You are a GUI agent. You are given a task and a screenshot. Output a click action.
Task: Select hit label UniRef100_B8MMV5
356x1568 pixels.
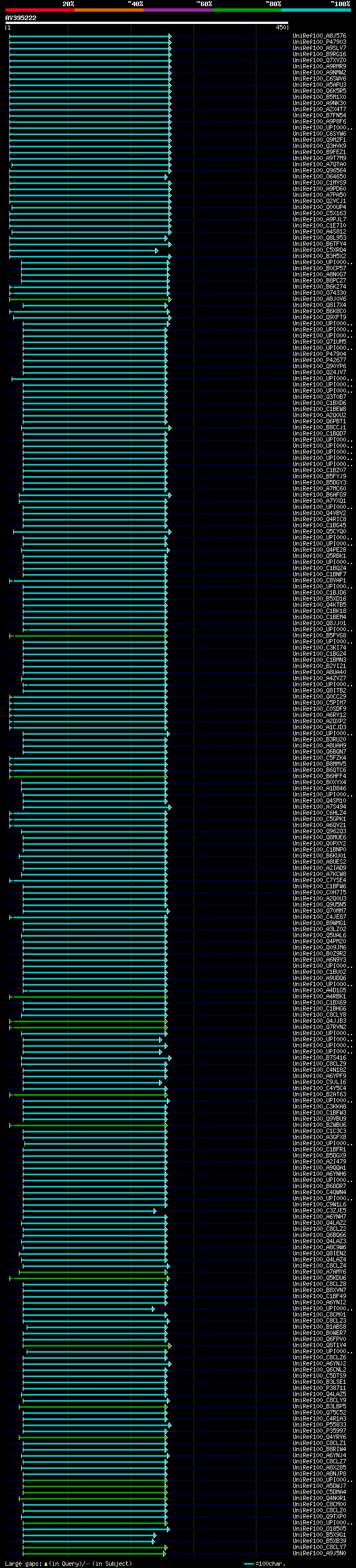point(319,764)
